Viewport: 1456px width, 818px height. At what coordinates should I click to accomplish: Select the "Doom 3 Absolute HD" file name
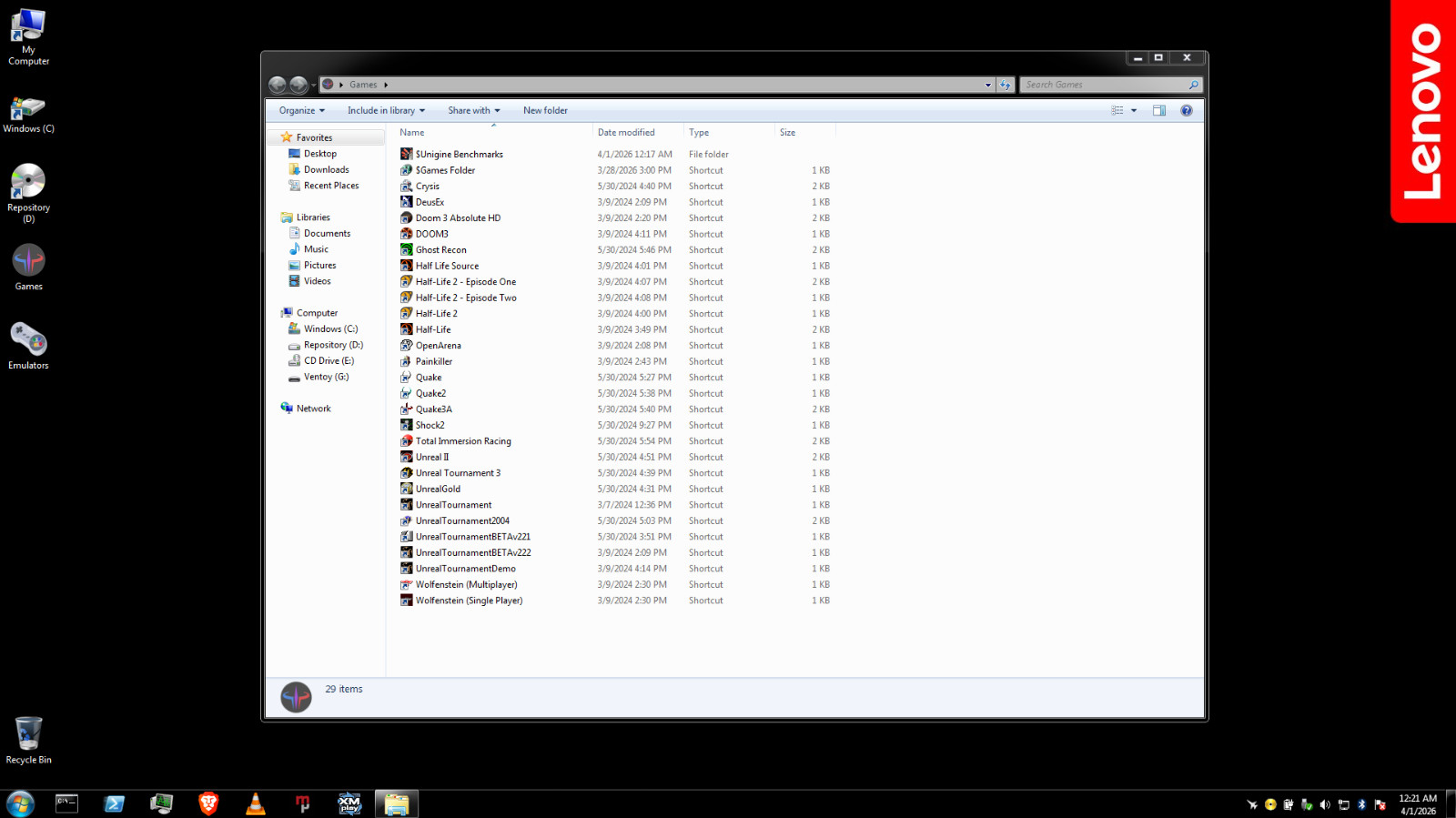(458, 218)
